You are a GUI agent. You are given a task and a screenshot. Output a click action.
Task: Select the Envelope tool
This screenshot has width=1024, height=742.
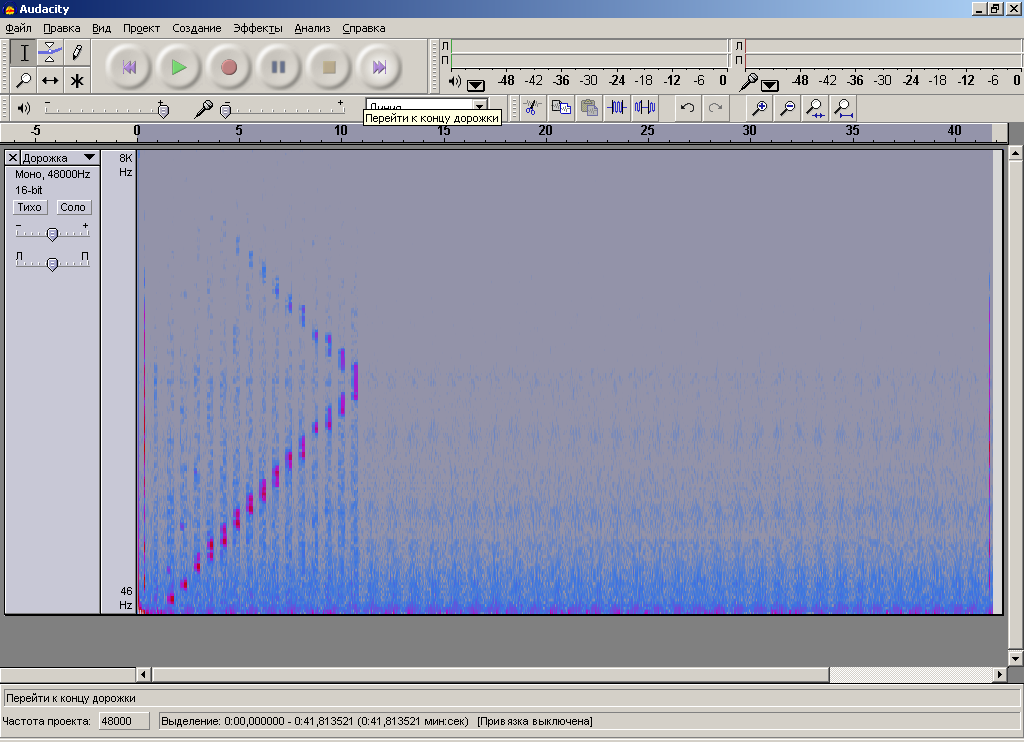click(x=50, y=53)
